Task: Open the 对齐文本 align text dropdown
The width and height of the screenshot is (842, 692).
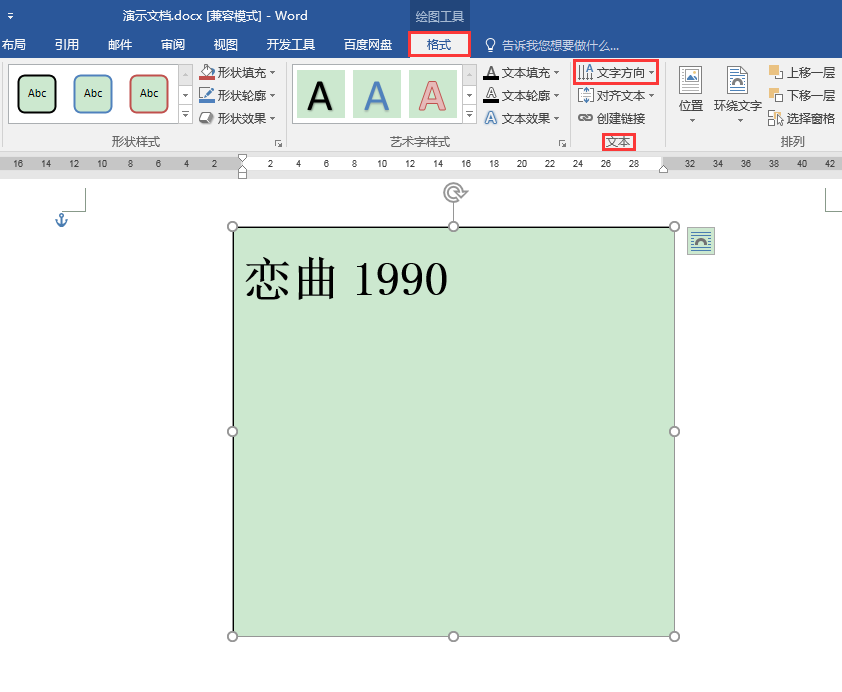Action: point(616,96)
